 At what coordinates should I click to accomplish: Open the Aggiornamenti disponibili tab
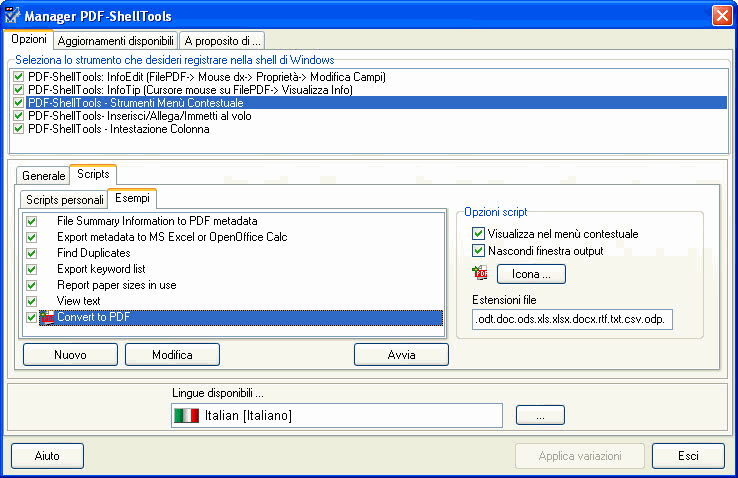pos(116,41)
